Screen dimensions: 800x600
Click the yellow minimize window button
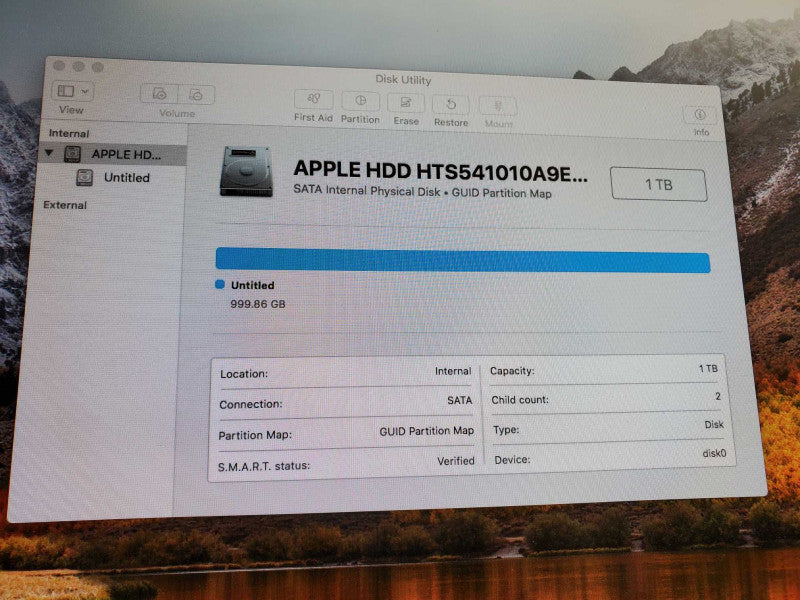pyautogui.click(x=78, y=66)
